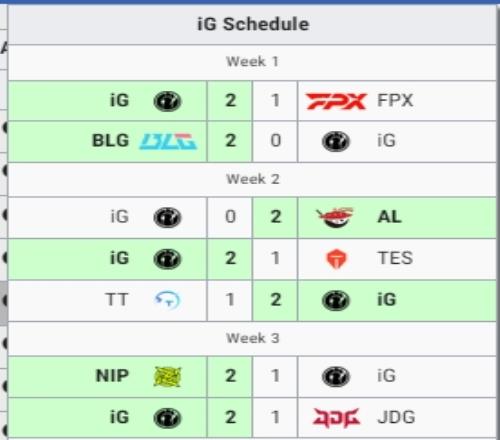Click iG logo in the NIP match row

(x=336, y=377)
